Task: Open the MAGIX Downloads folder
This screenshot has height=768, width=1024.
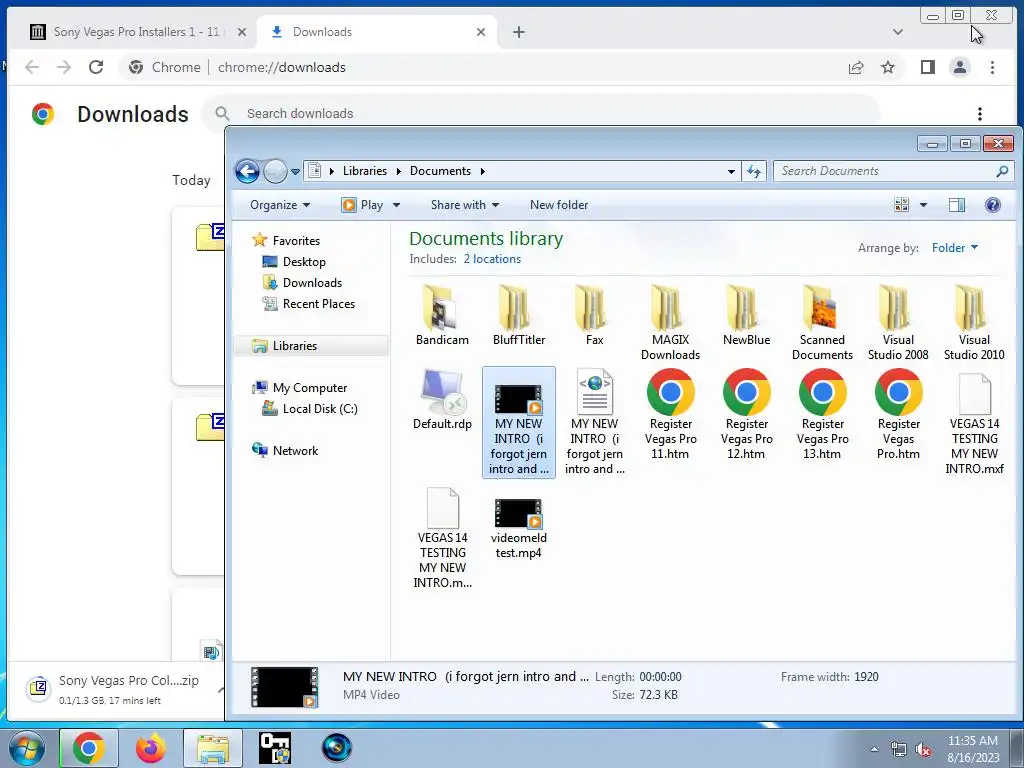Action: click(x=670, y=323)
